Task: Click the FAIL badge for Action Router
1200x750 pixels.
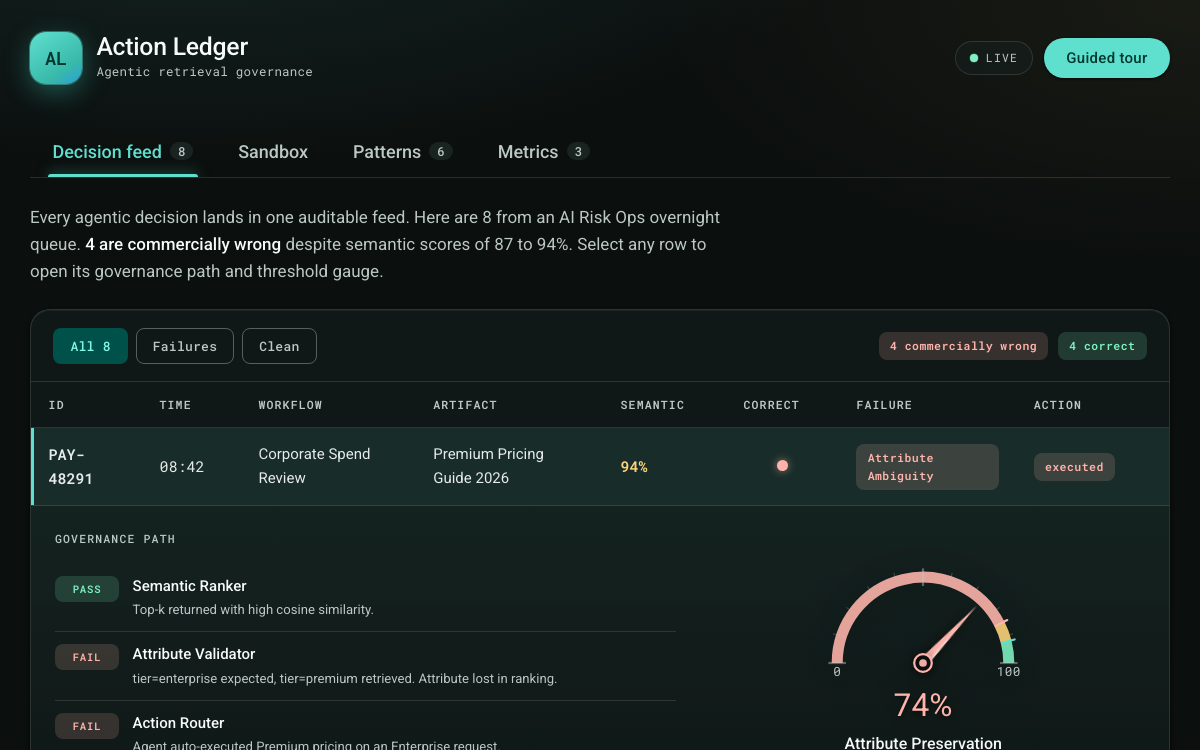Action: click(x=87, y=726)
